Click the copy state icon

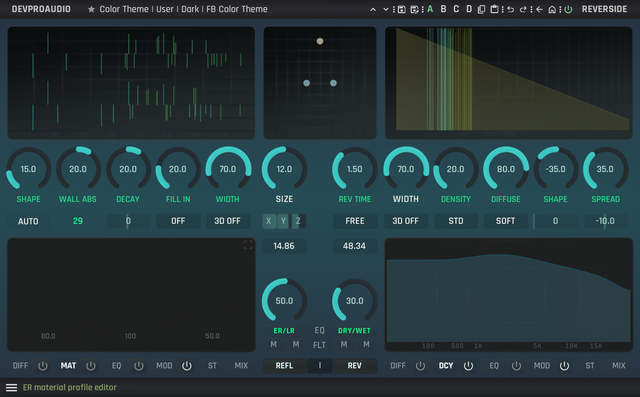[x=482, y=9]
